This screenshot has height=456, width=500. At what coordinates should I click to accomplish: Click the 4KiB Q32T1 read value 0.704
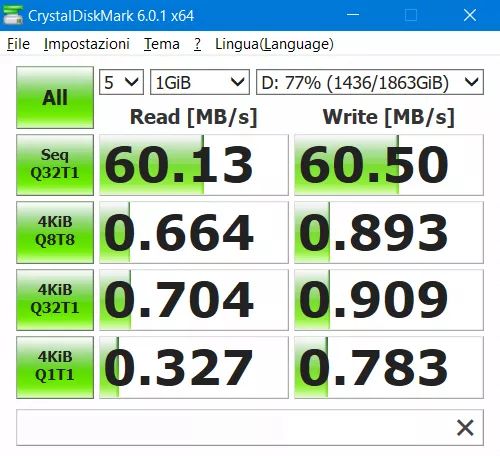(x=194, y=299)
